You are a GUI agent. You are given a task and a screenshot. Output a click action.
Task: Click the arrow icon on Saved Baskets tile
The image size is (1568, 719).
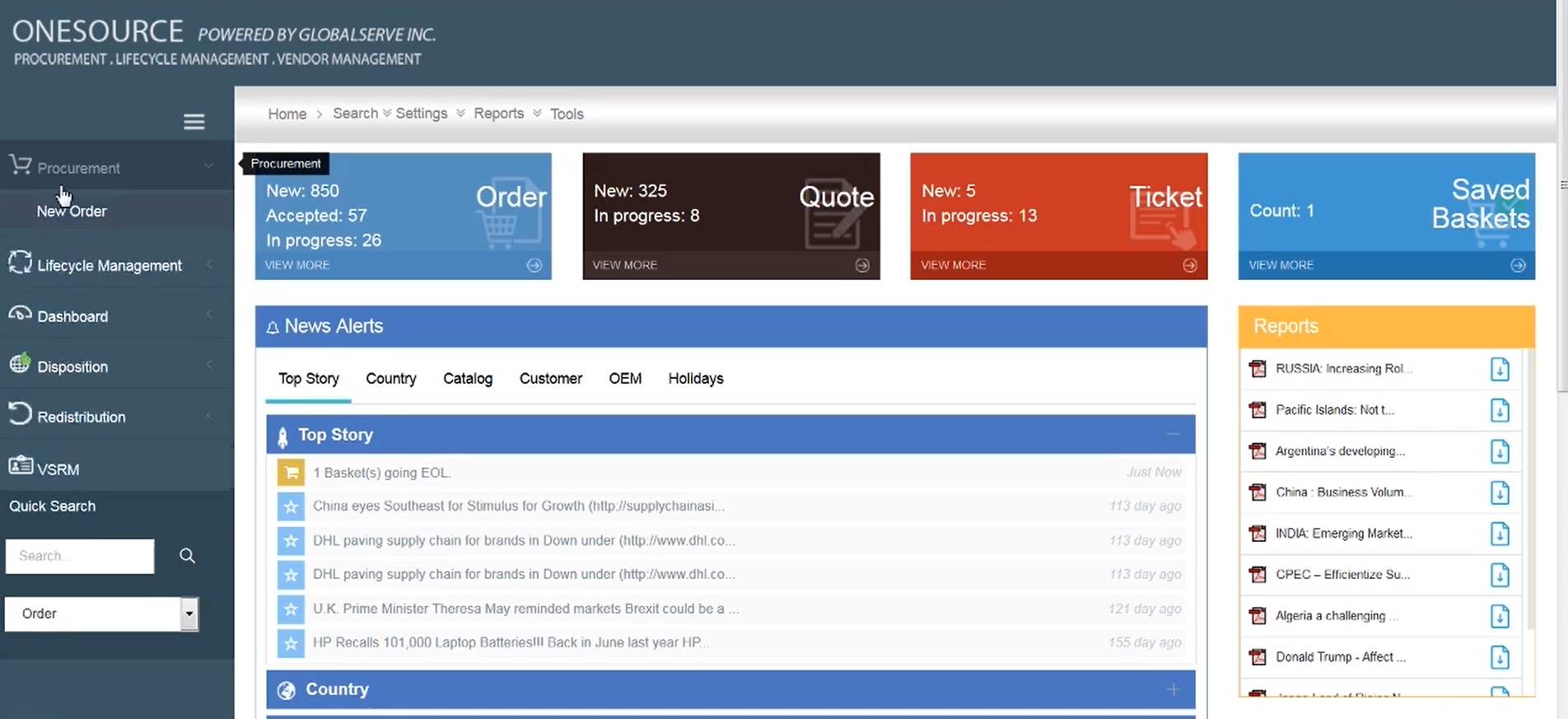pos(1518,265)
